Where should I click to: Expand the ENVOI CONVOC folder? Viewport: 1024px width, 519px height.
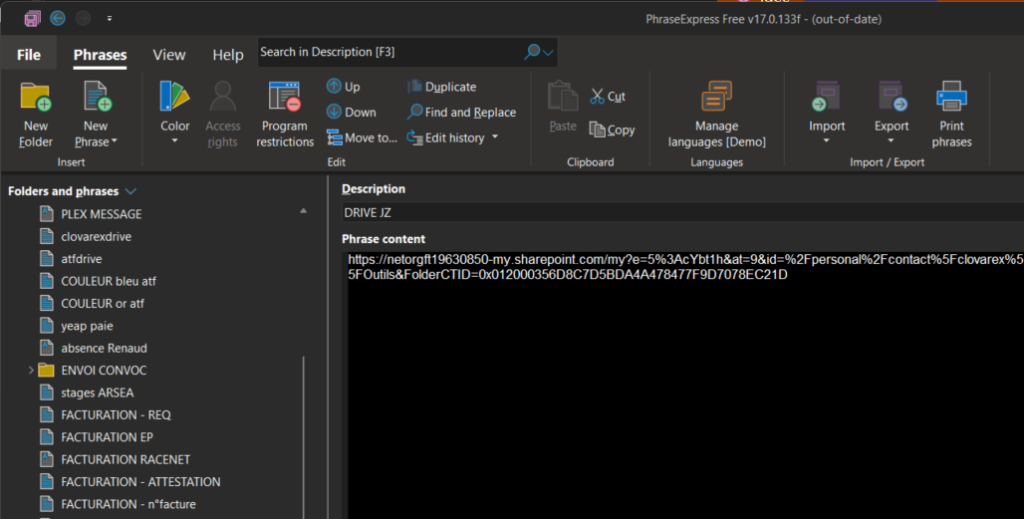[x=31, y=370]
